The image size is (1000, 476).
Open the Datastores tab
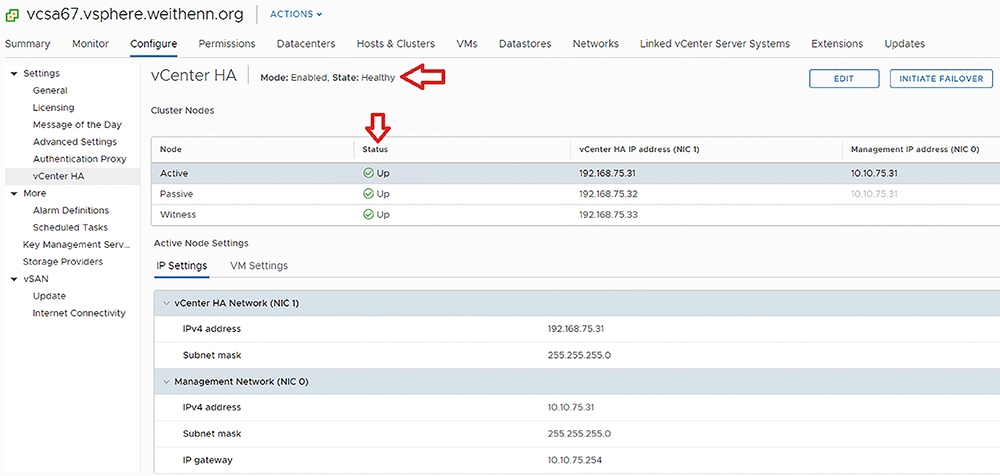(525, 43)
